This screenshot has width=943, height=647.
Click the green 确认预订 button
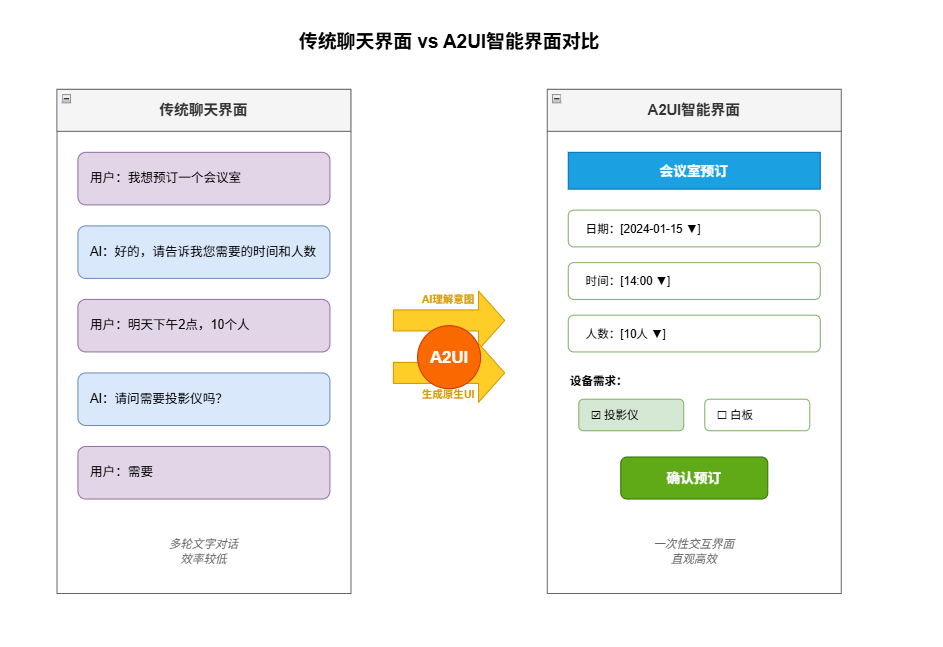tap(694, 478)
